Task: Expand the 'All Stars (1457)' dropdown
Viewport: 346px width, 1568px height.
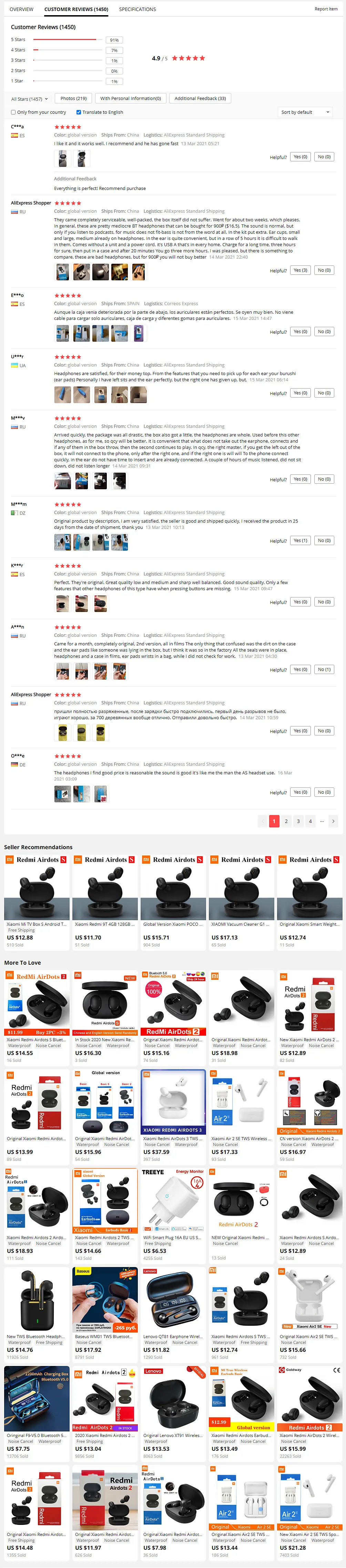Action: [x=29, y=99]
